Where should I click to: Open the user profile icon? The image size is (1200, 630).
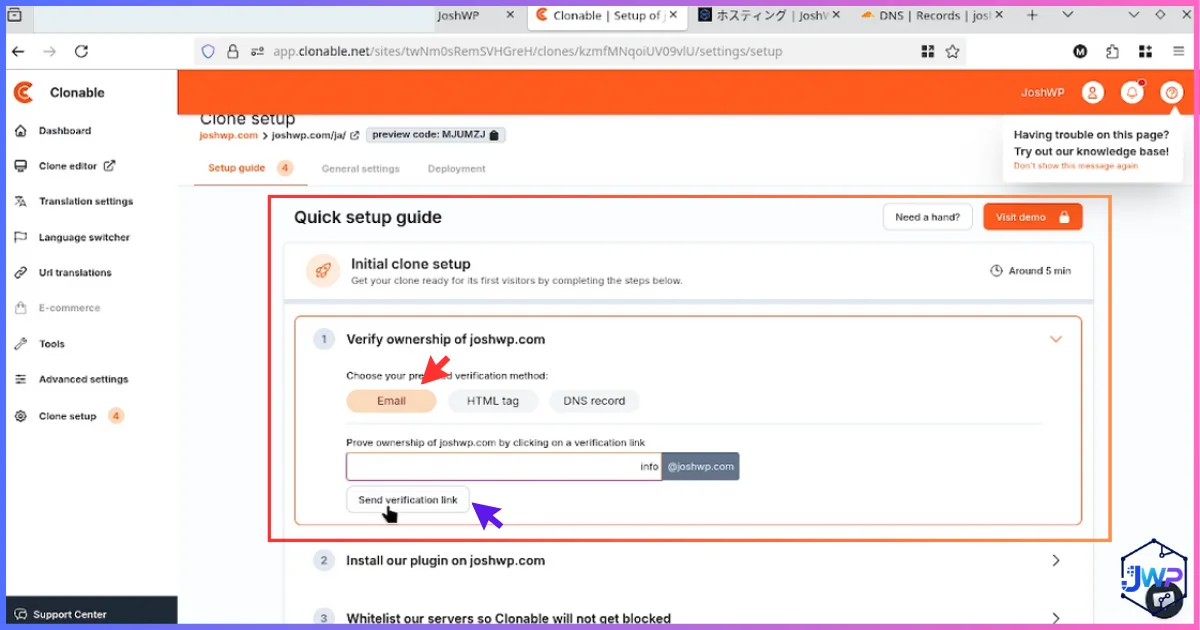pos(1093,92)
